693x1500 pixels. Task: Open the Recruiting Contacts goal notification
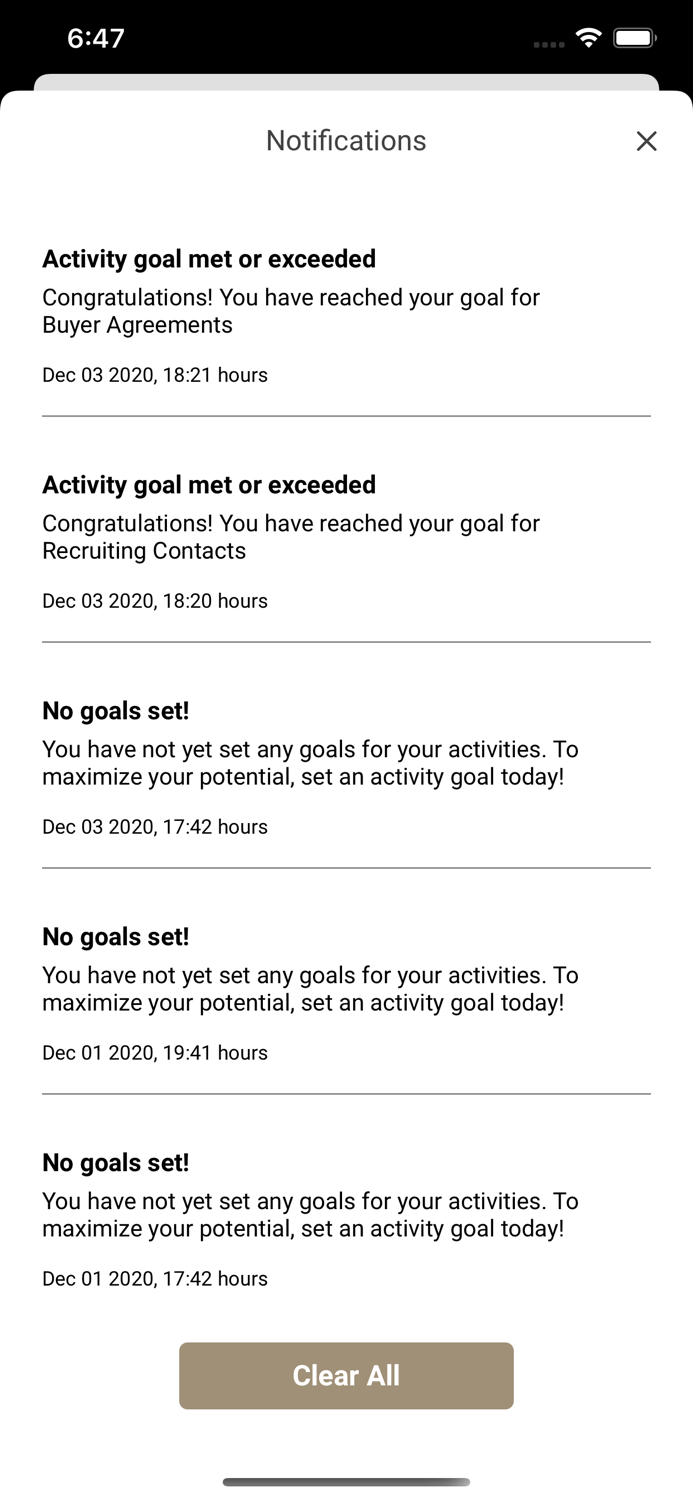coord(291,537)
